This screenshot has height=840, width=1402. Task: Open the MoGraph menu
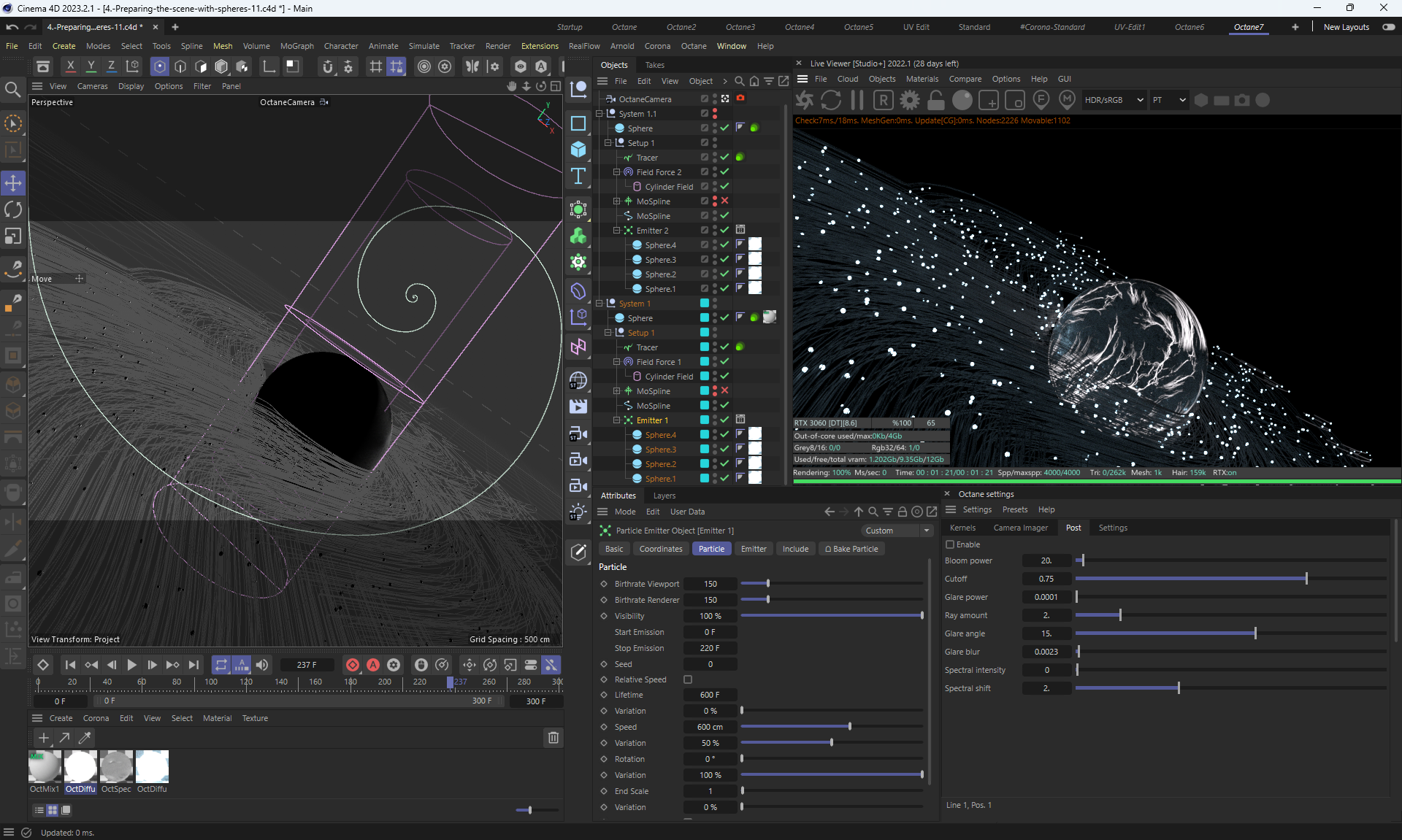click(x=296, y=46)
